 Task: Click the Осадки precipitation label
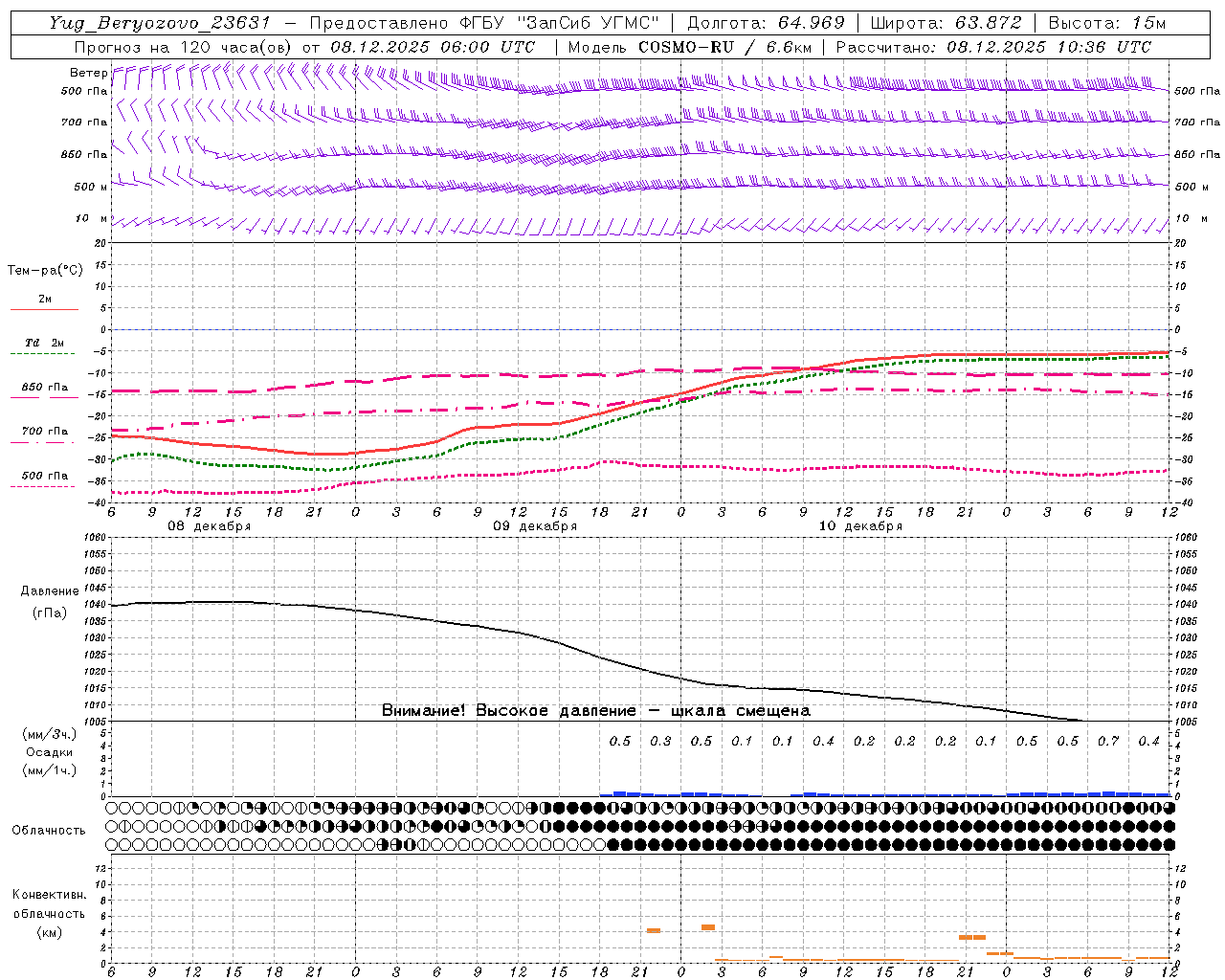49,752
